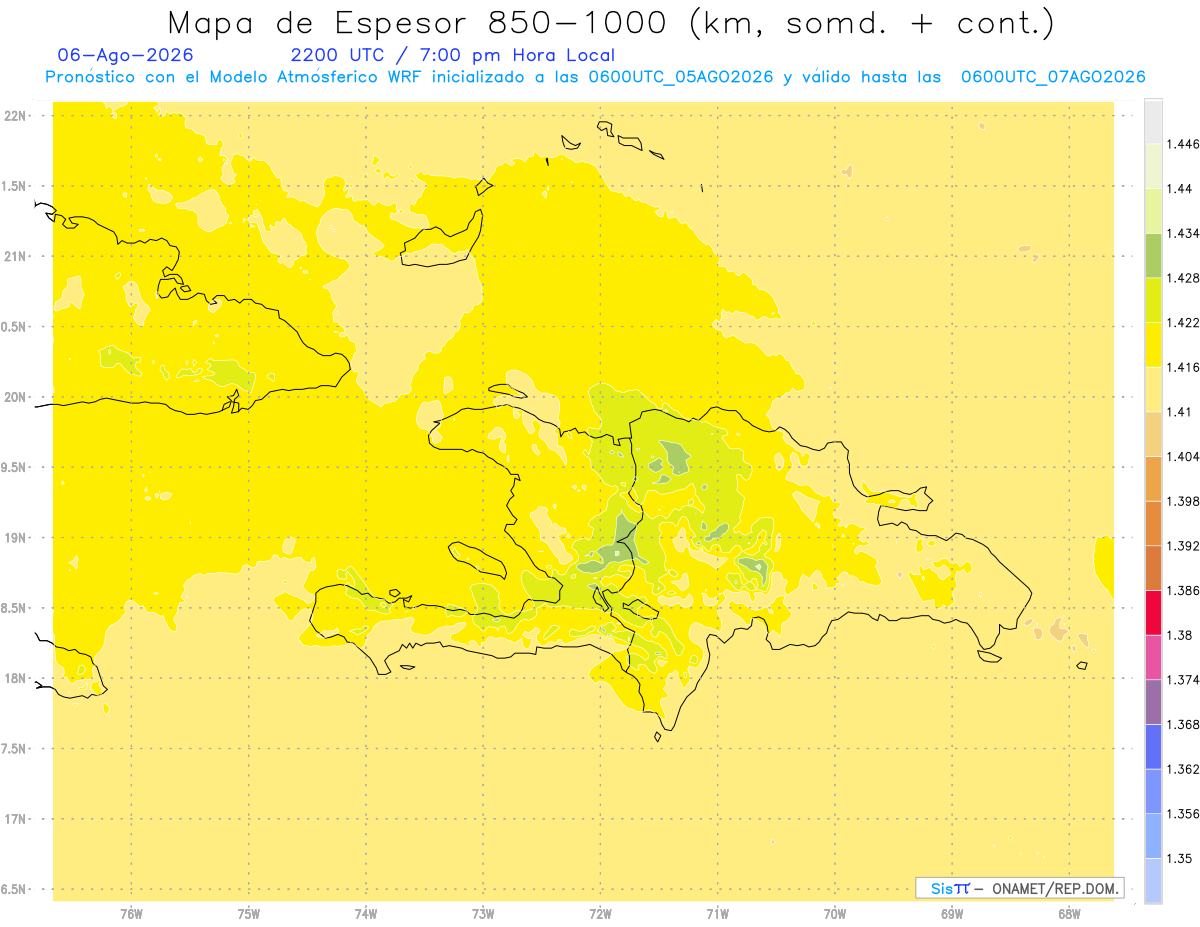Click the legend value 1.392
The width and height of the screenshot is (1200, 927).
click(x=1183, y=546)
